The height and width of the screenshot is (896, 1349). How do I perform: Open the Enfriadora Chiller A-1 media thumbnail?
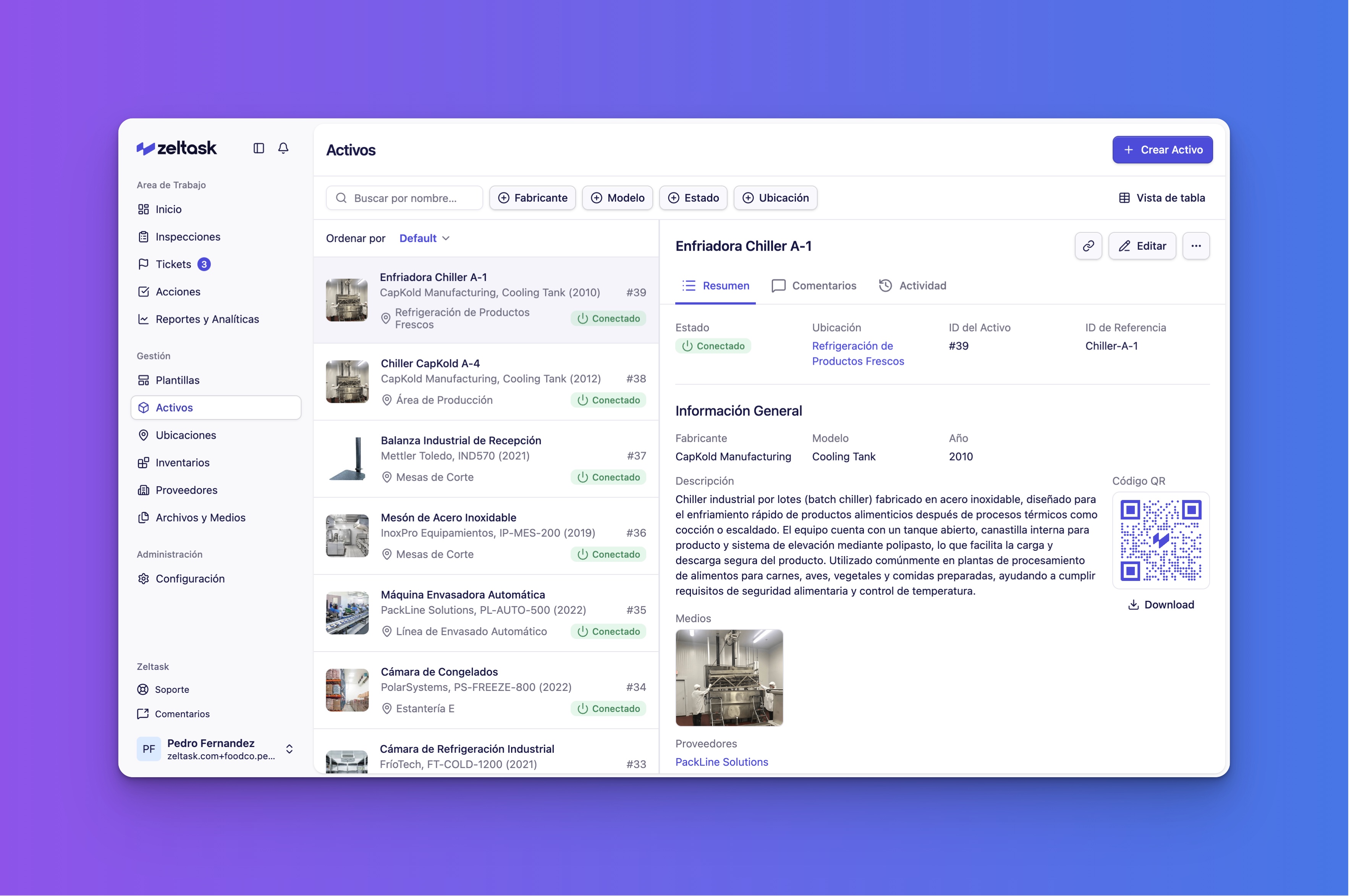pyautogui.click(x=729, y=678)
